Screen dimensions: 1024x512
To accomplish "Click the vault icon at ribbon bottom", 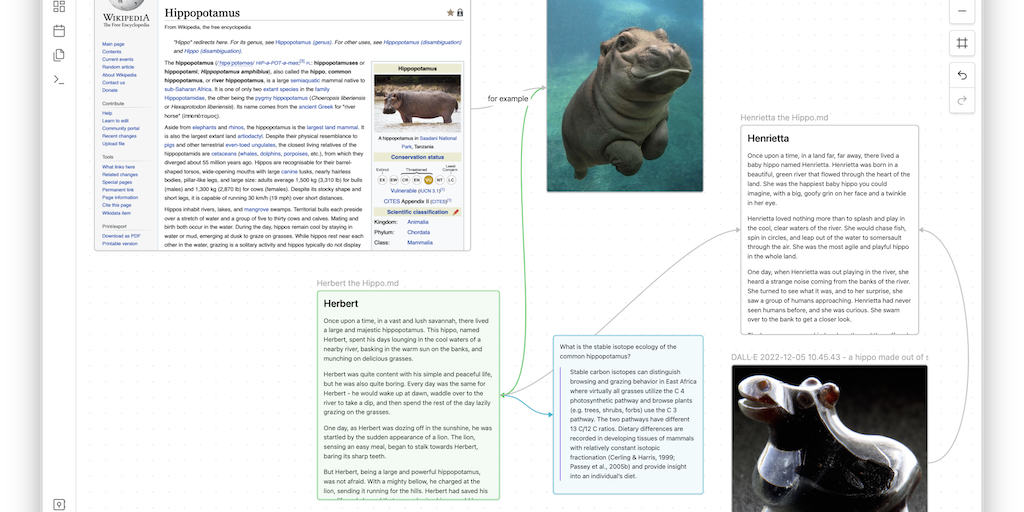I will pos(59,504).
